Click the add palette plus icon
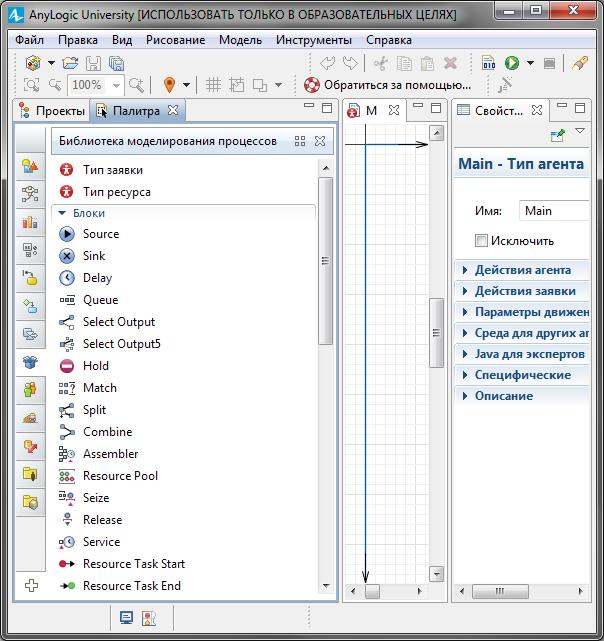 tap(31, 586)
